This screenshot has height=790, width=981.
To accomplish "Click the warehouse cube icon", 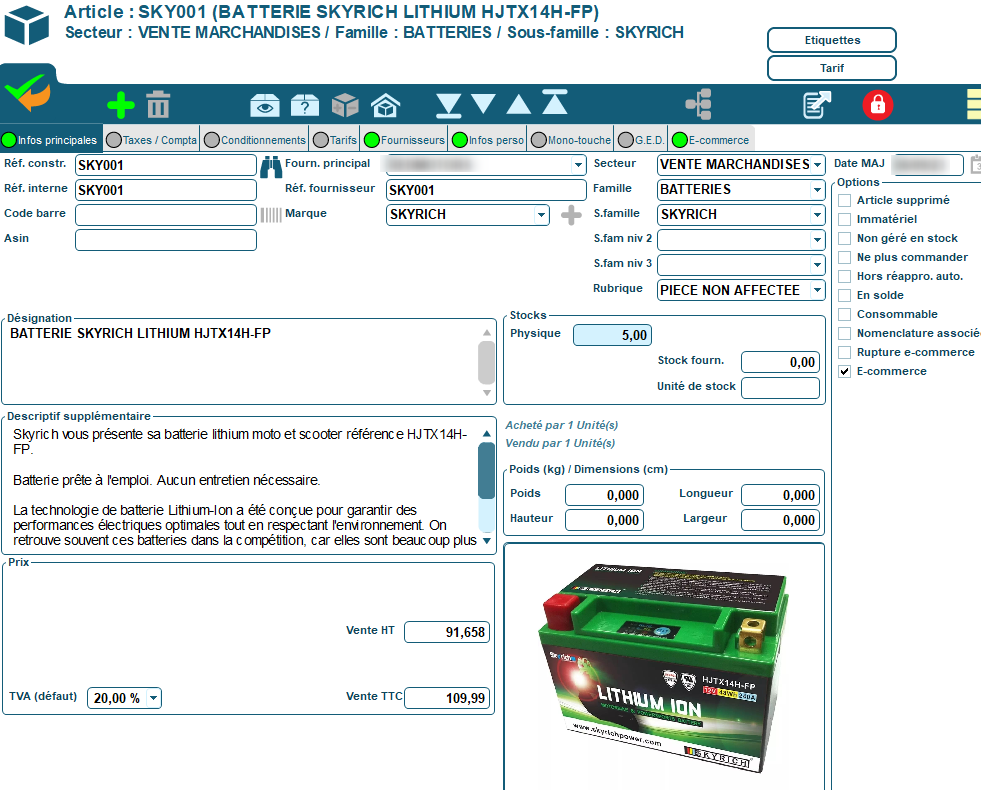I will coord(385,105).
